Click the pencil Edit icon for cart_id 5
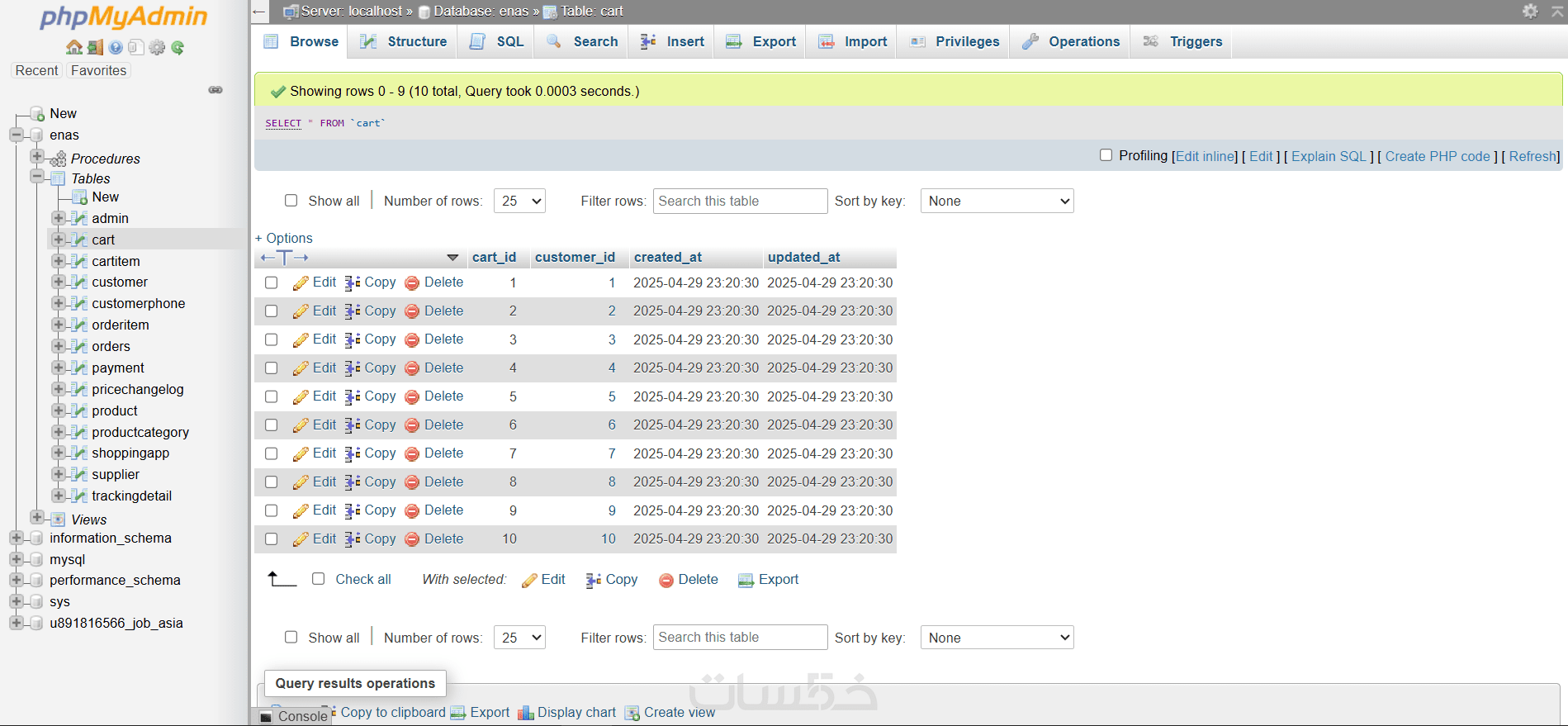The image size is (1568, 726). [301, 396]
